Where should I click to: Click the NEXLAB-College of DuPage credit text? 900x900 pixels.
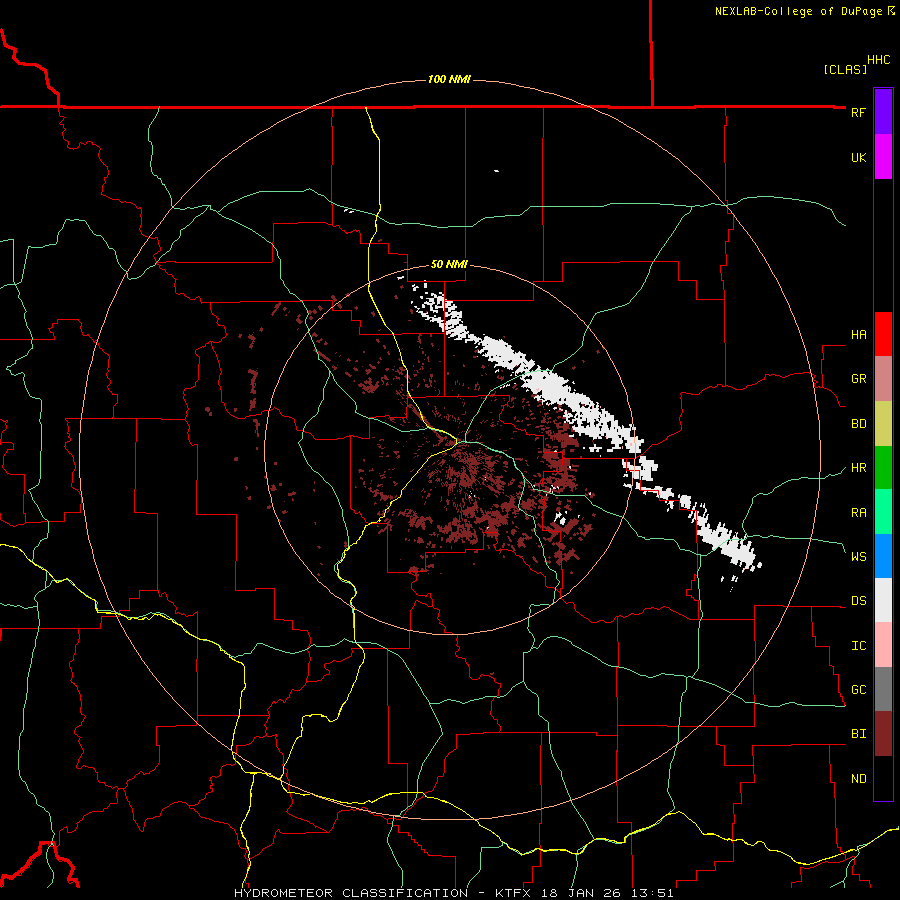coord(798,11)
